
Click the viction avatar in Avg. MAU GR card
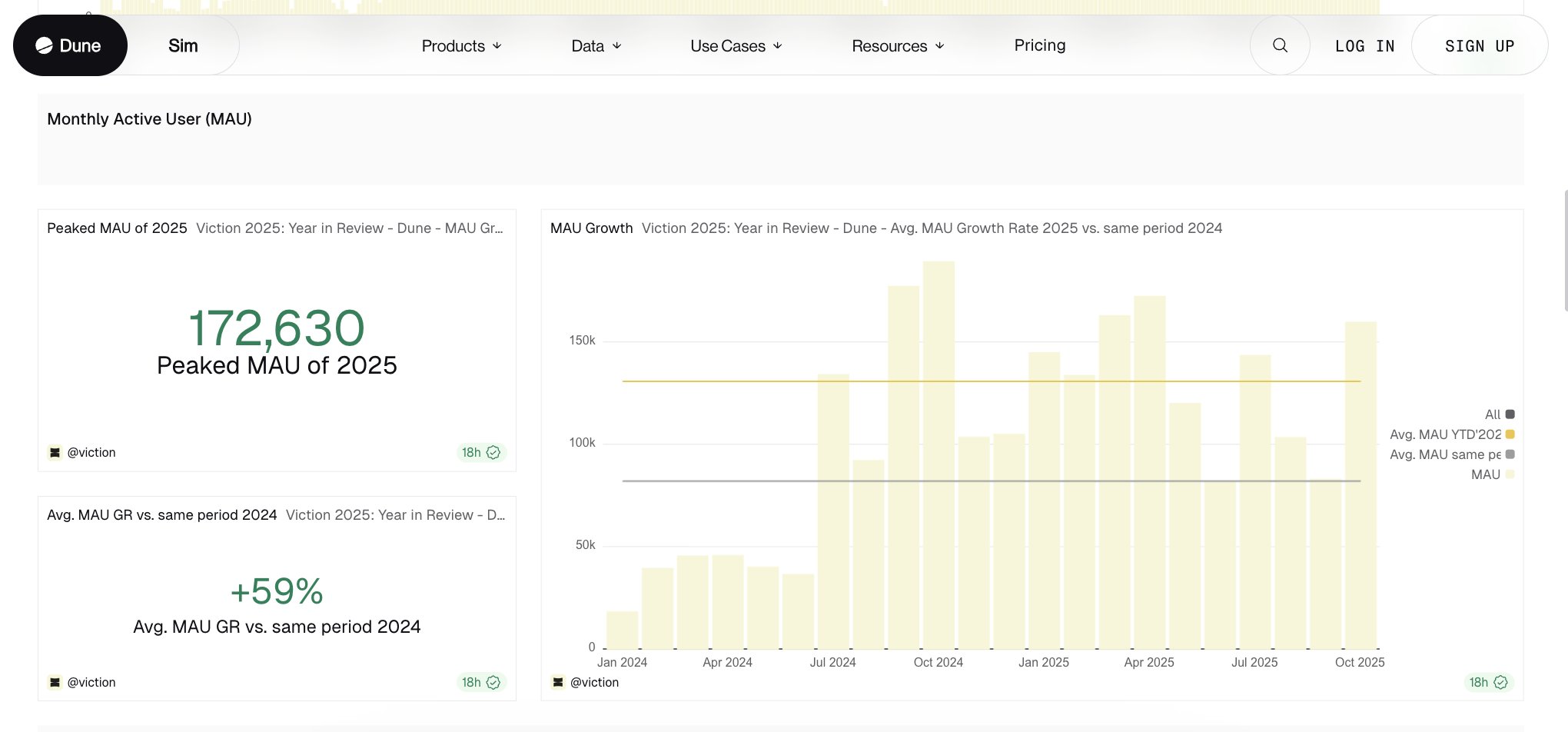pos(55,682)
